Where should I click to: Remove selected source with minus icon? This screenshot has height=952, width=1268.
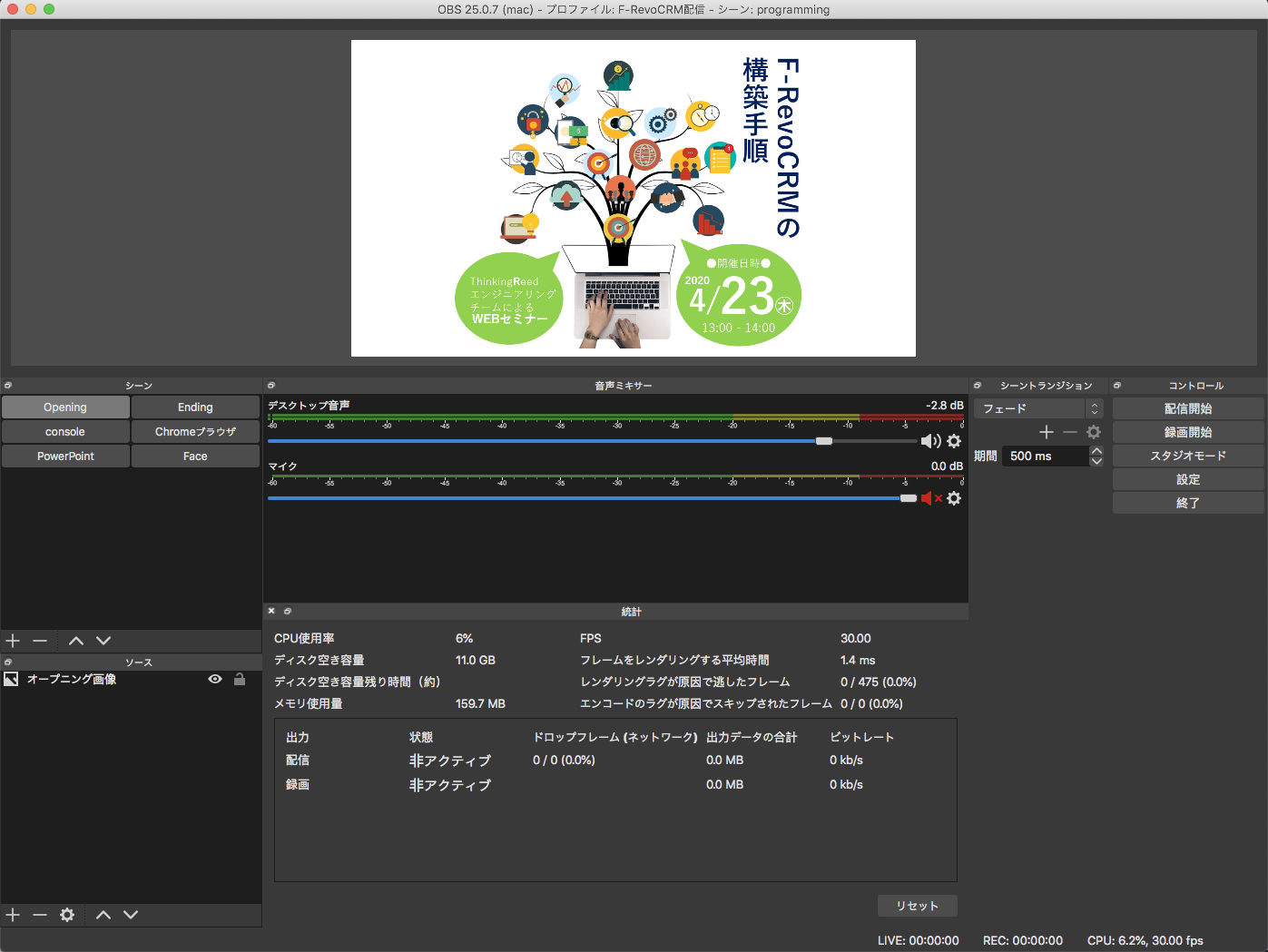(x=40, y=915)
